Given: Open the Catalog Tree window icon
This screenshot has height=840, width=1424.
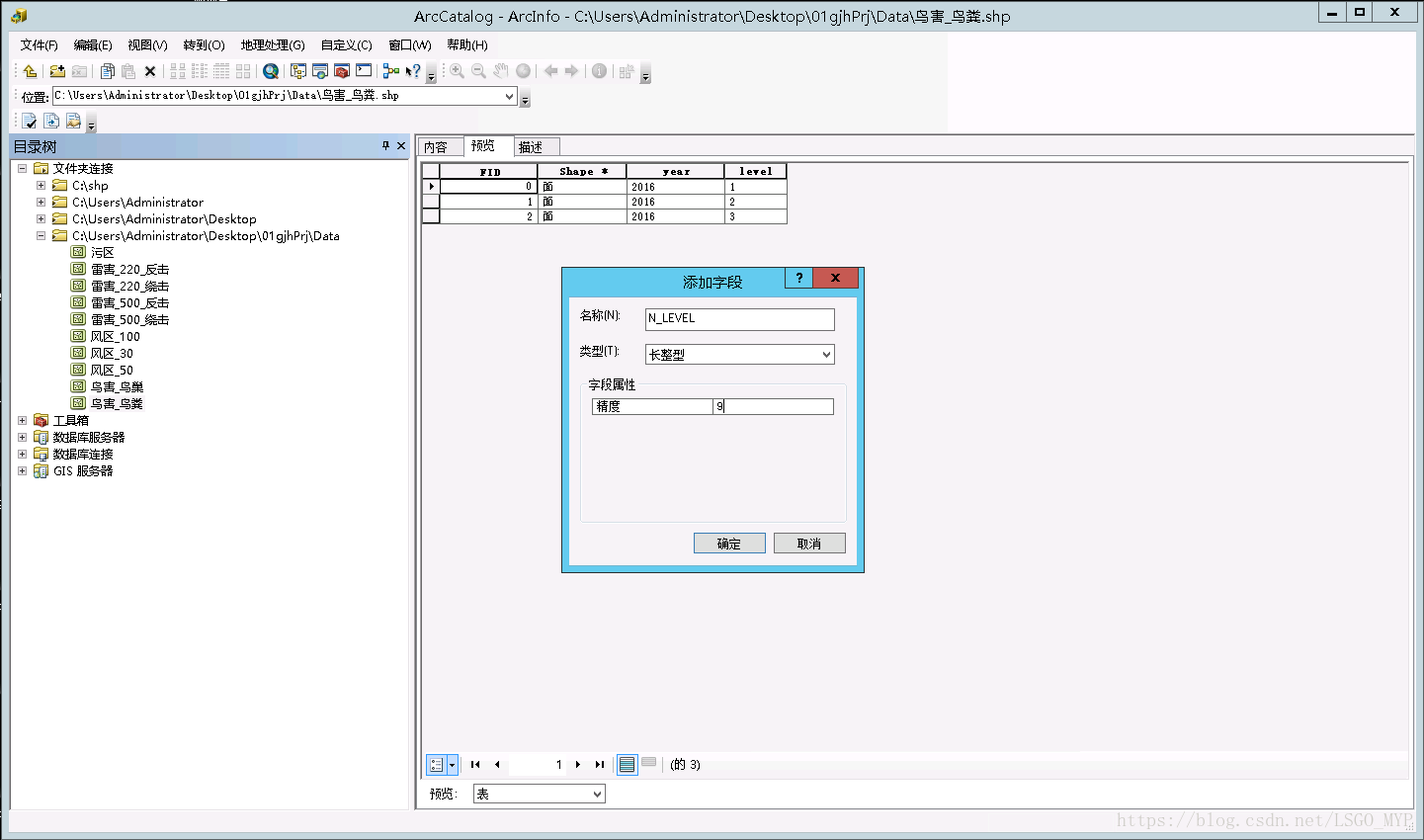Looking at the screenshot, I should tap(298, 71).
